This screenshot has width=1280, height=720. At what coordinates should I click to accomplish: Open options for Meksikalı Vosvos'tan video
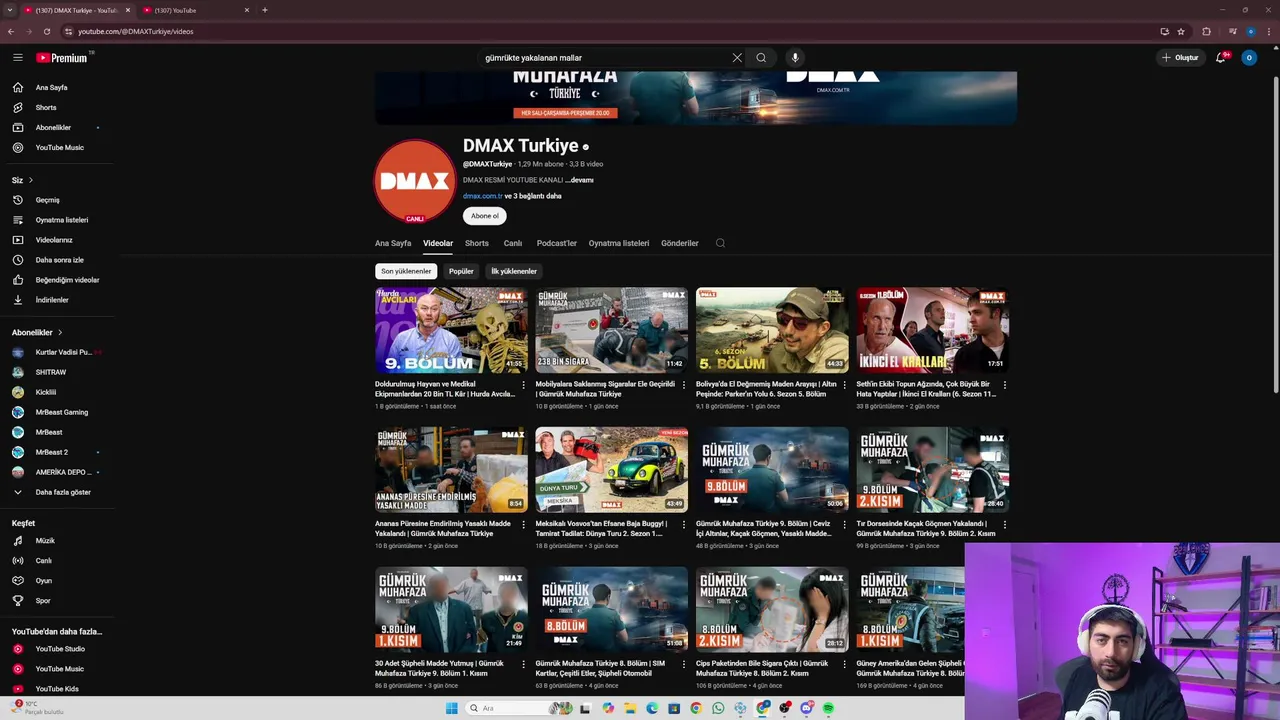tap(684, 525)
